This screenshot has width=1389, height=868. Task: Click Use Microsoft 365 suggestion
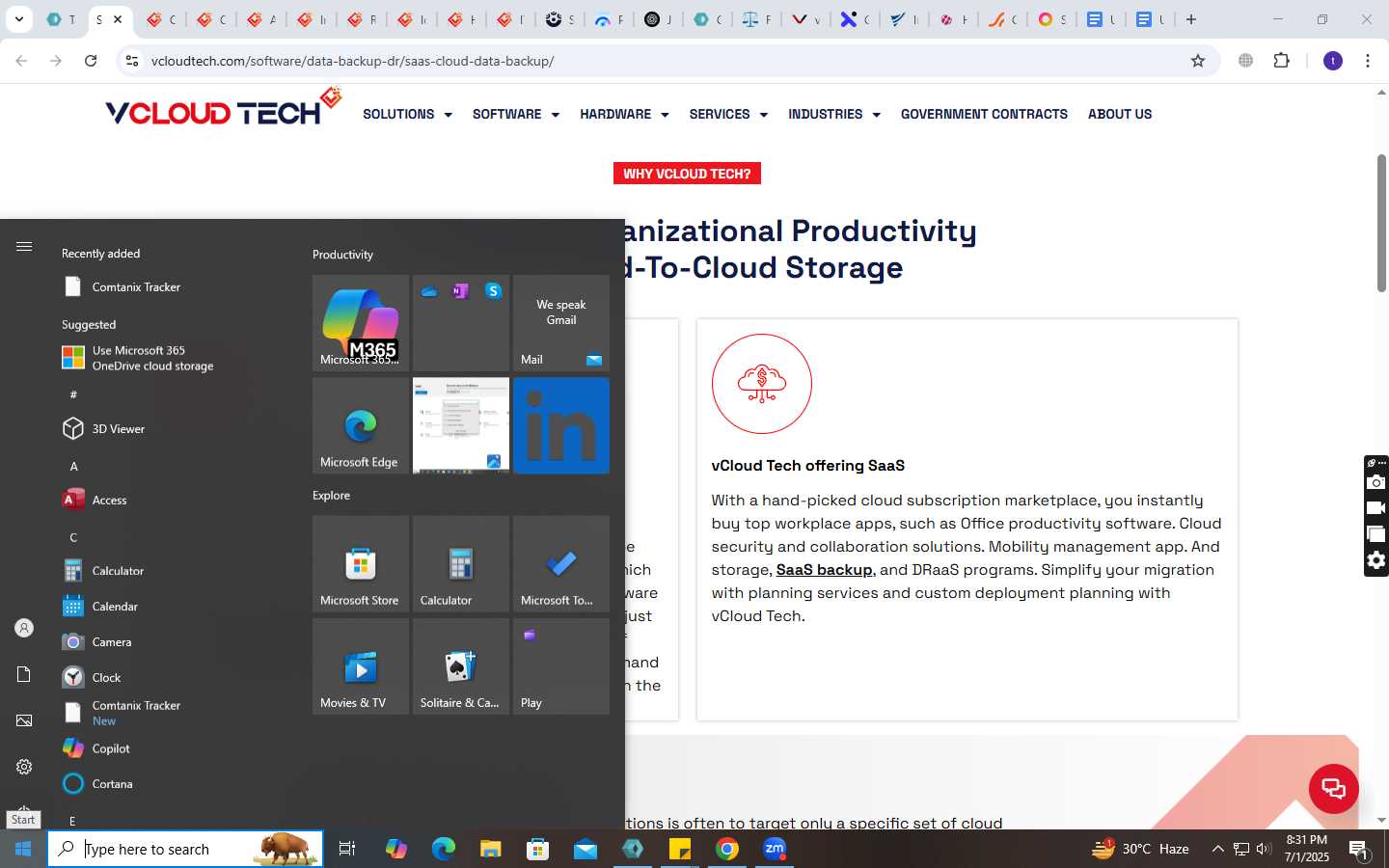point(138,358)
